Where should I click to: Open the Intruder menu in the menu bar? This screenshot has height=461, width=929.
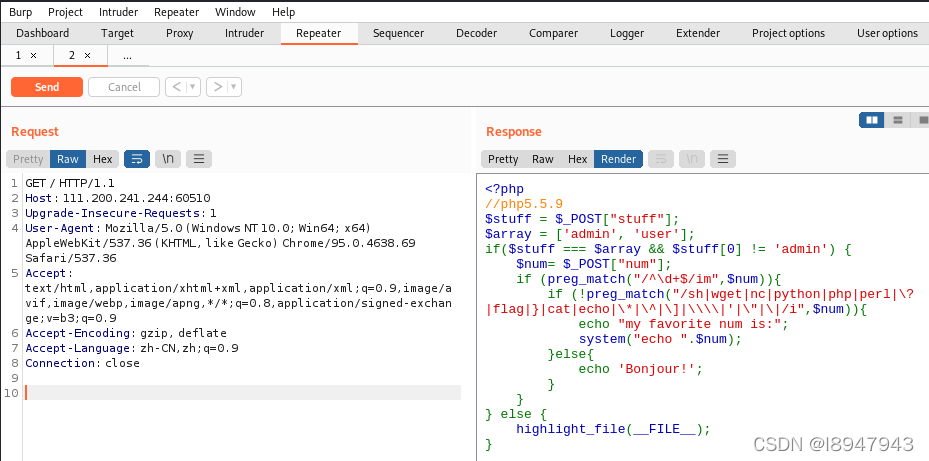tap(118, 12)
